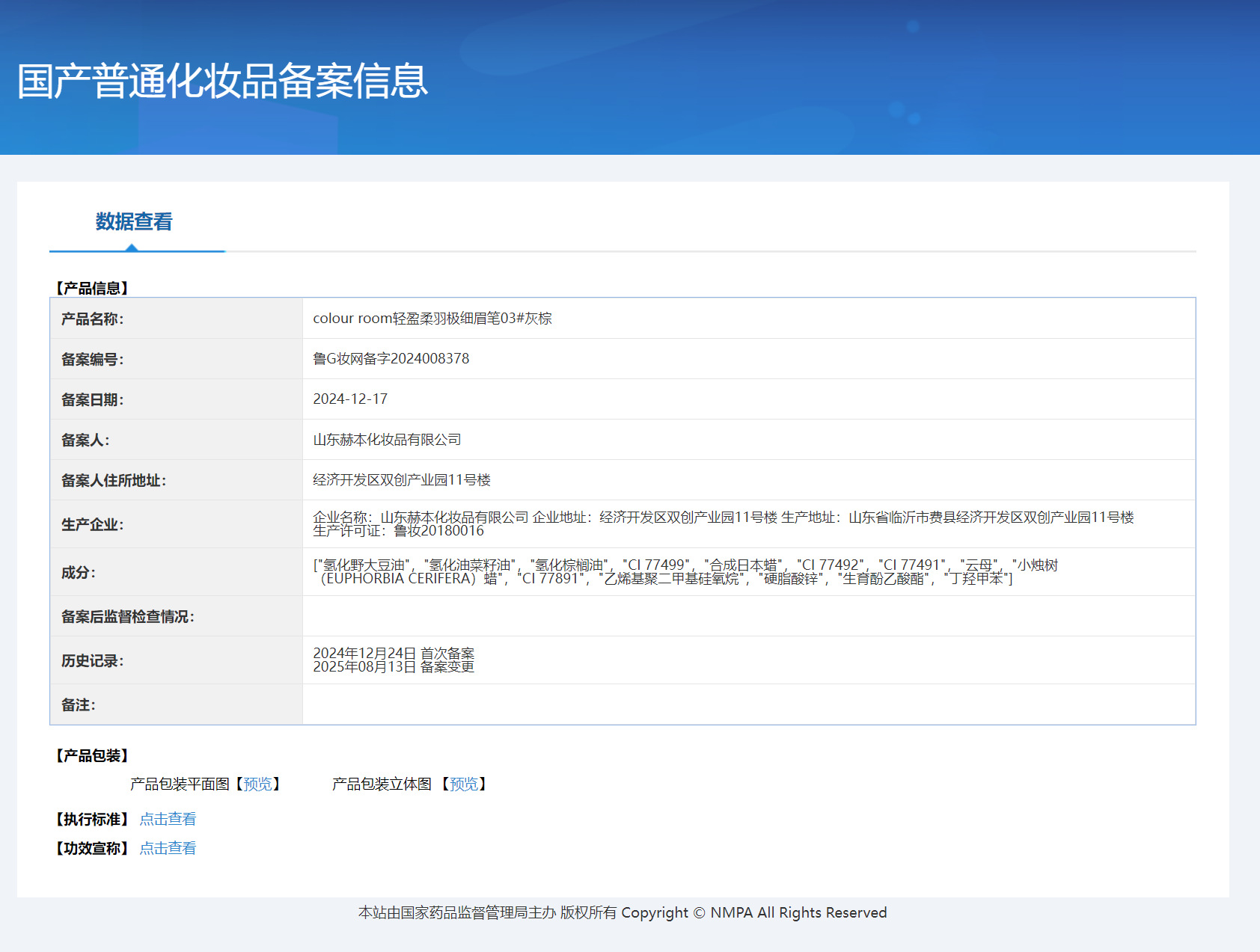Click the 产品名称 row label

pyautogui.click(x=93, y=319)
